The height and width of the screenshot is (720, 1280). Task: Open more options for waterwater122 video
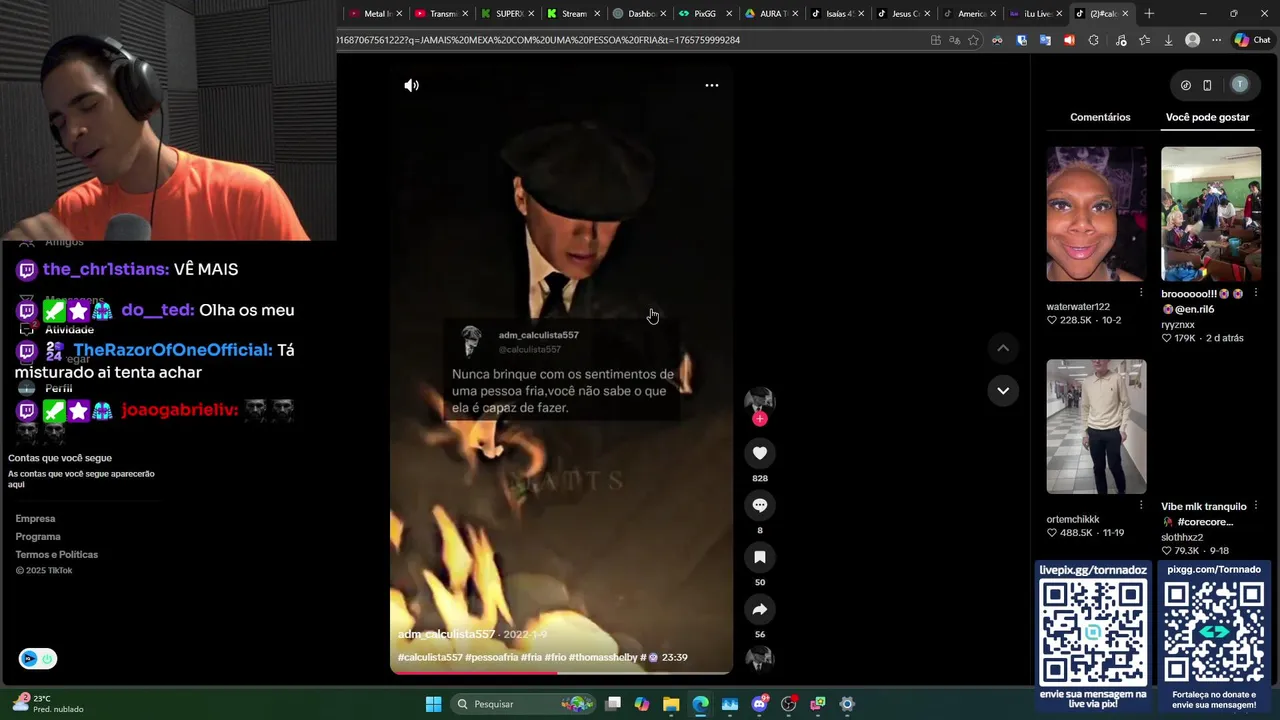coord(1141,292)
